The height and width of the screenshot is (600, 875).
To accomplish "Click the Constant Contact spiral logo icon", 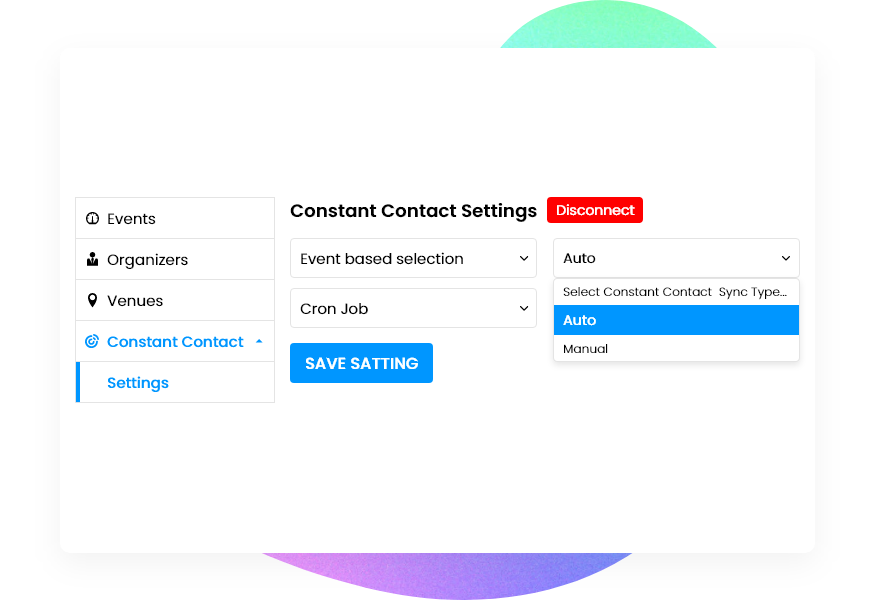I will tap(93, 341).
